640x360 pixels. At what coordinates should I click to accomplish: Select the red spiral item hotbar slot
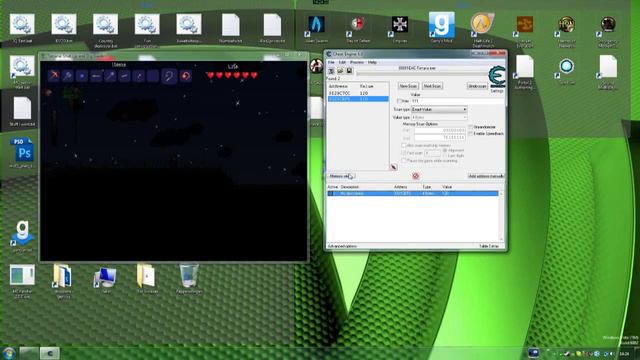pos(186,76)
